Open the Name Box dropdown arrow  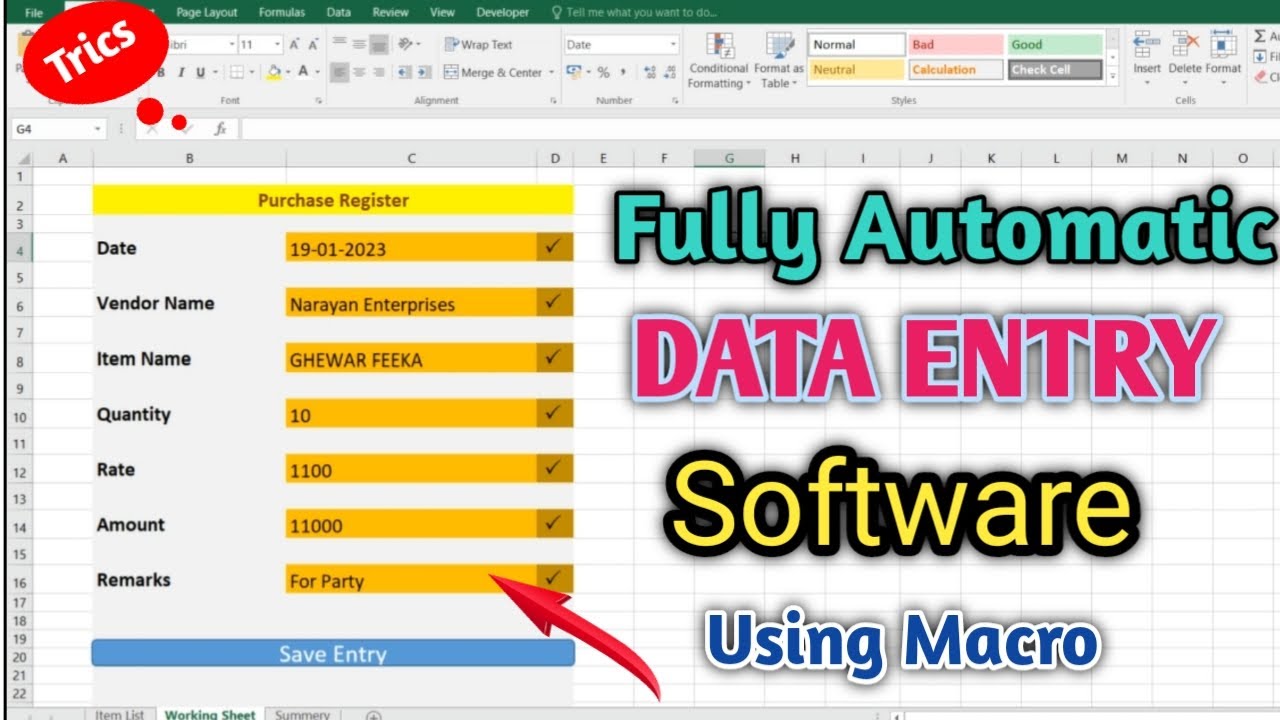98,129
